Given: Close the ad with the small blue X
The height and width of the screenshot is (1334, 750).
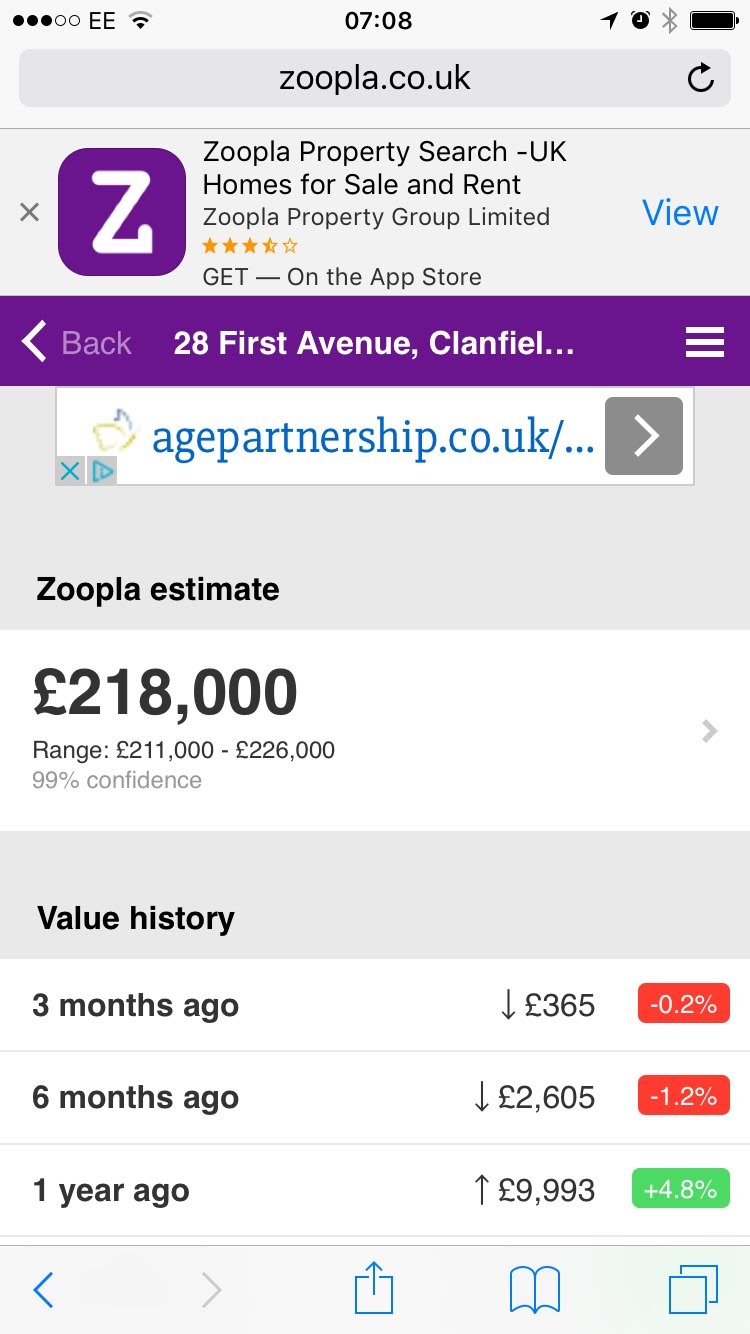Looking at the screenshot, I should tap(69, 471).
